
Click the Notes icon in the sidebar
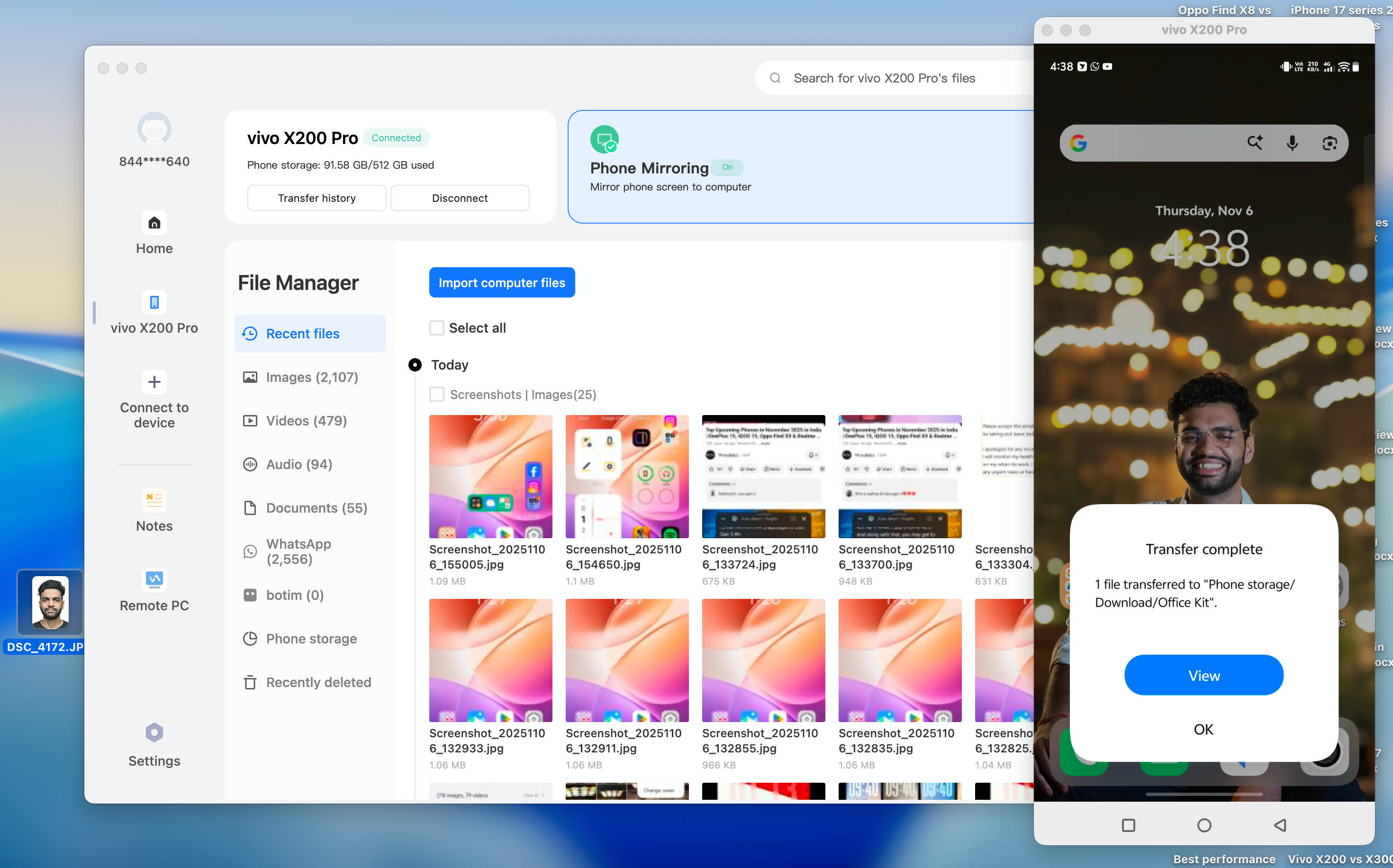click(x=154, y=500)
